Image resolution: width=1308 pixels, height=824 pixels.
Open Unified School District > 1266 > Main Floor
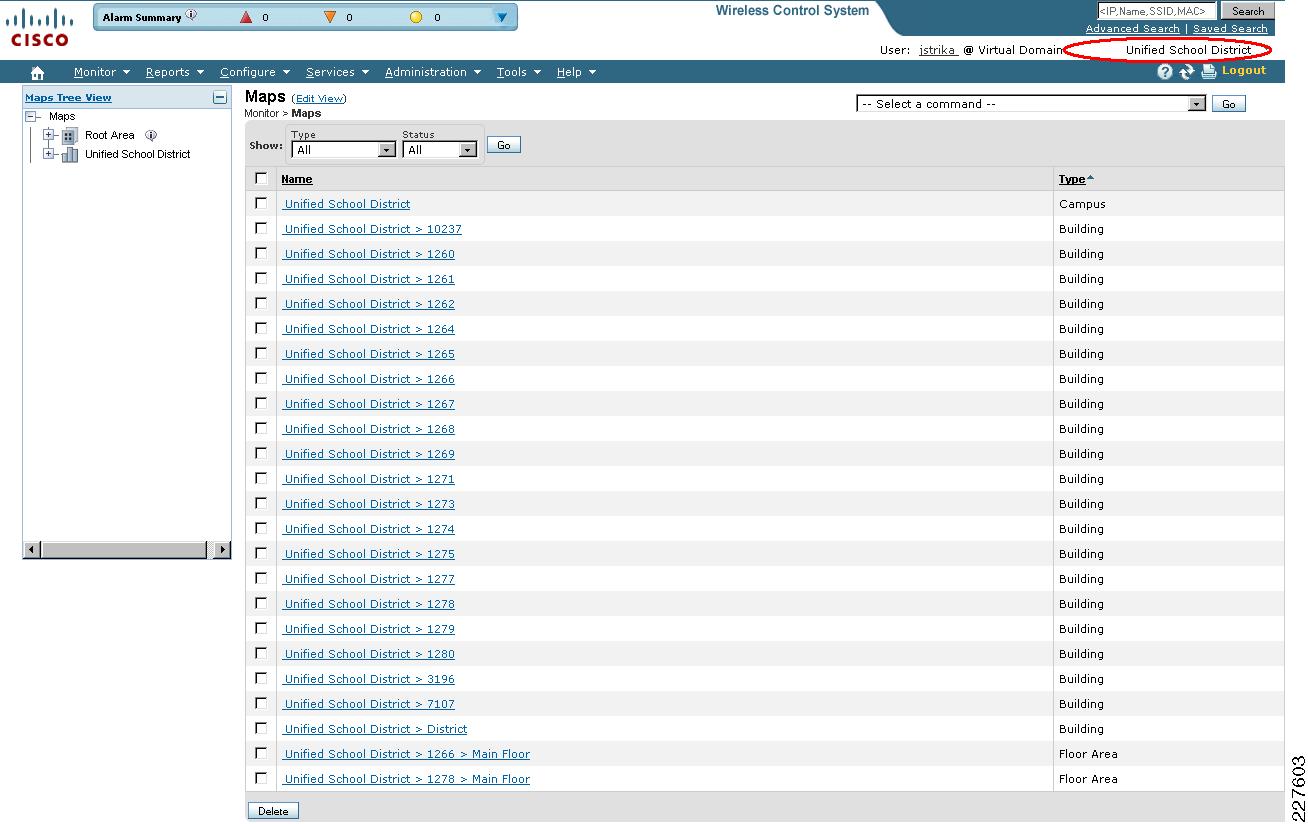pos(407,754)
